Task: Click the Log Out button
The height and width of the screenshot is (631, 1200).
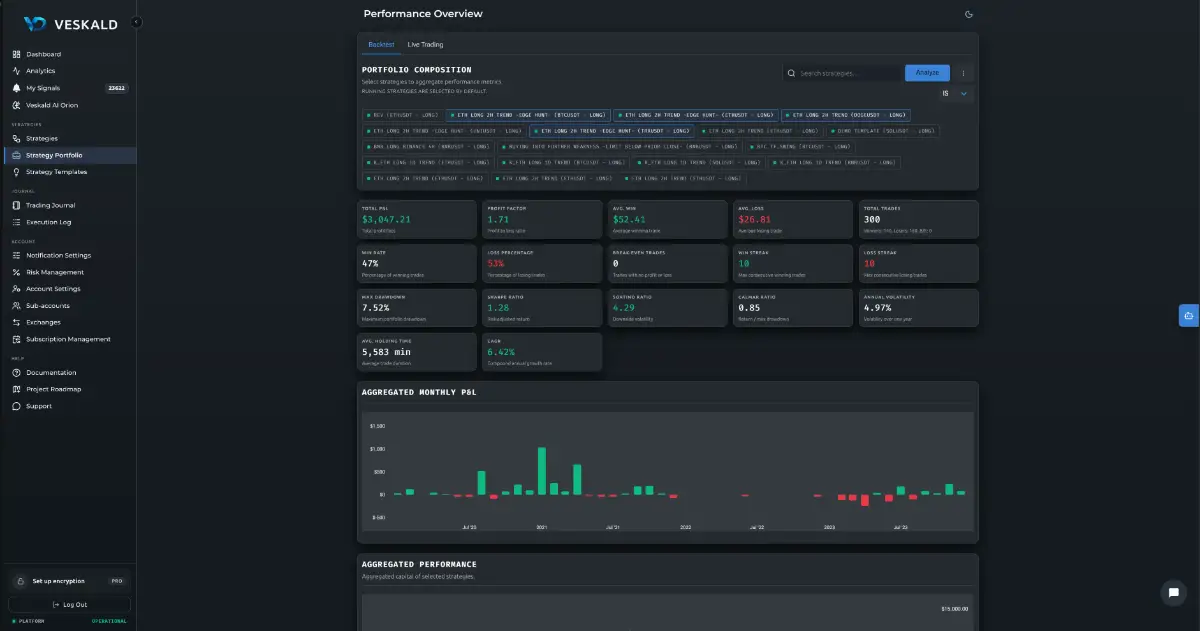Action: (x=69, y=604)
